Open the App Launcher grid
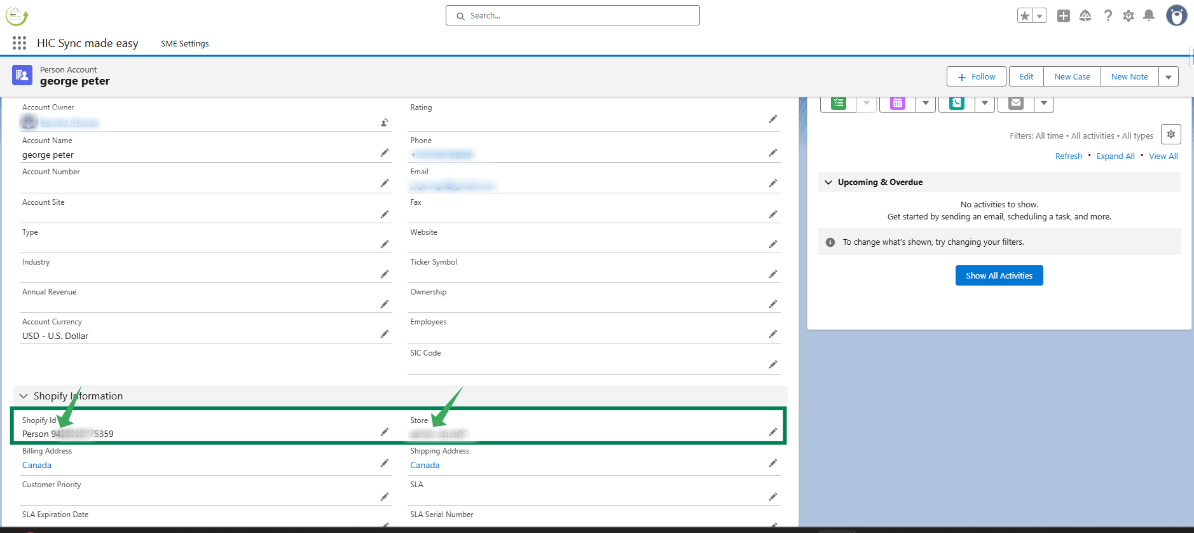1194x533 pixels. (x=19, y=43)
